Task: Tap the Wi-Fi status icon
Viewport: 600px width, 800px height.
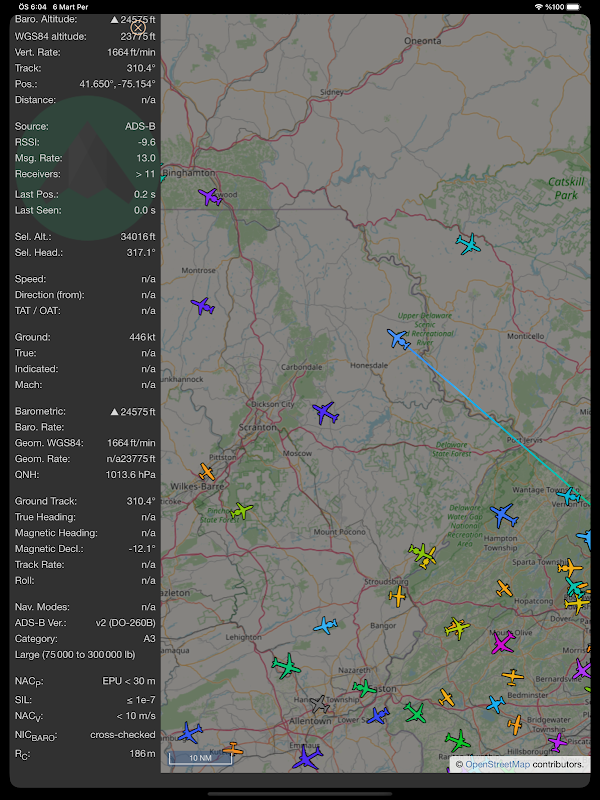Action: coord(539,7)
